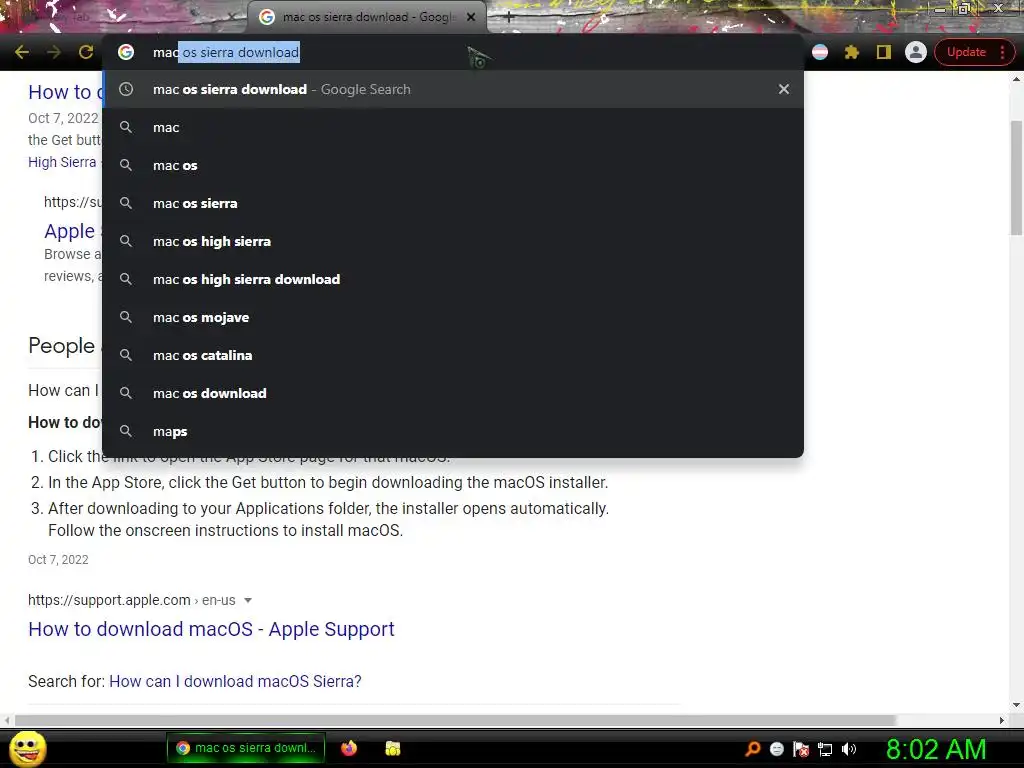
Task: Open the flag with red X tray icon
Action: click(801, 749)
